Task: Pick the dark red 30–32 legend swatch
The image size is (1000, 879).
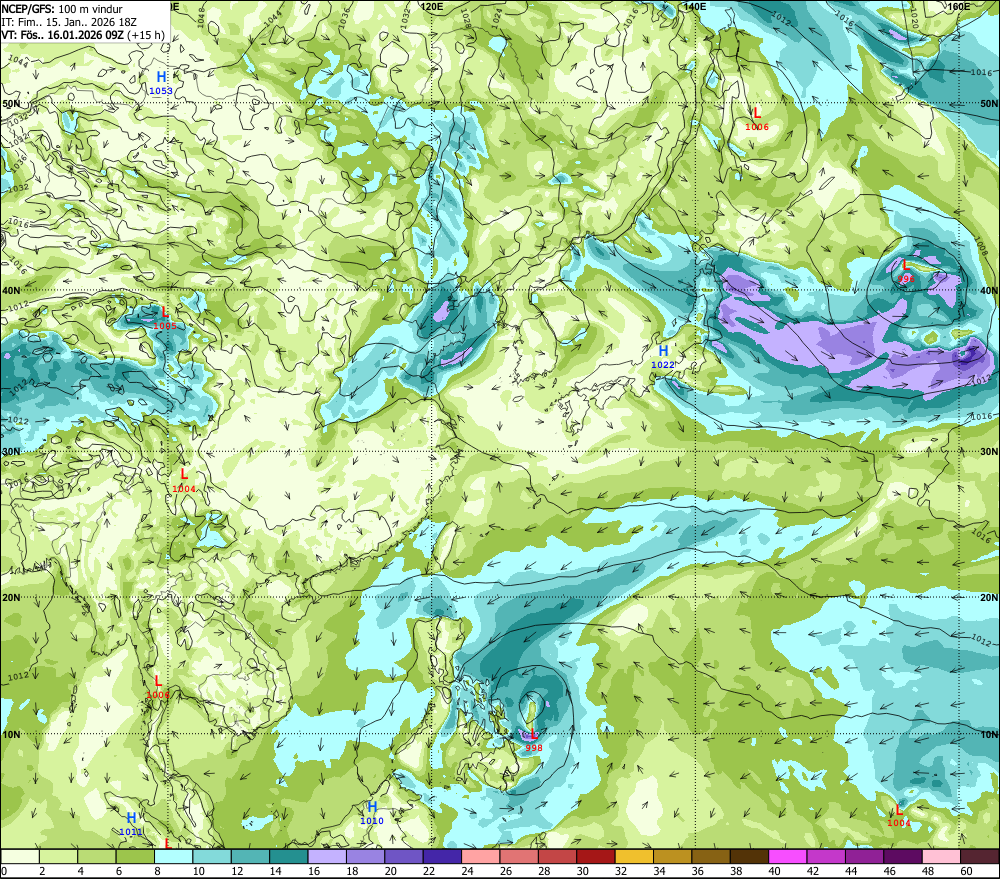Action: (x=596, y=856)
